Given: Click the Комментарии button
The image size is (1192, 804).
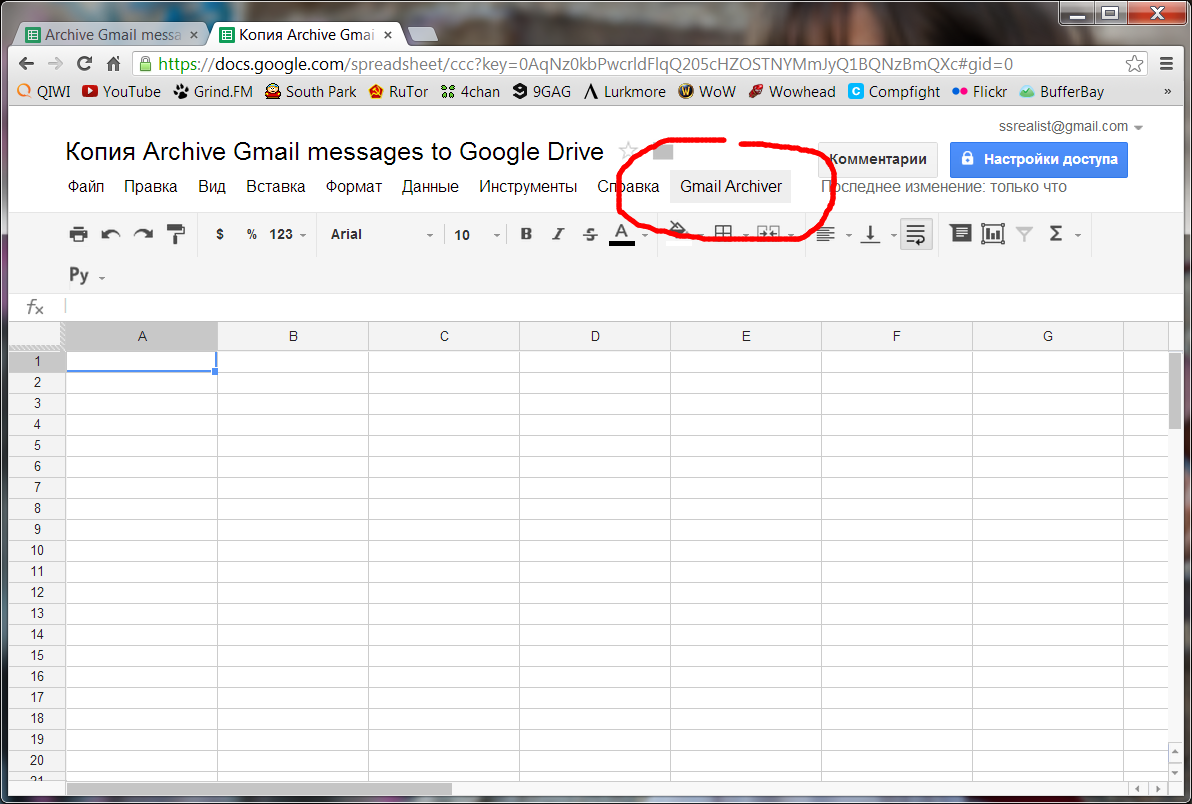Looking at the screenshot, I should pyautogui.click(x=878, y=159).
